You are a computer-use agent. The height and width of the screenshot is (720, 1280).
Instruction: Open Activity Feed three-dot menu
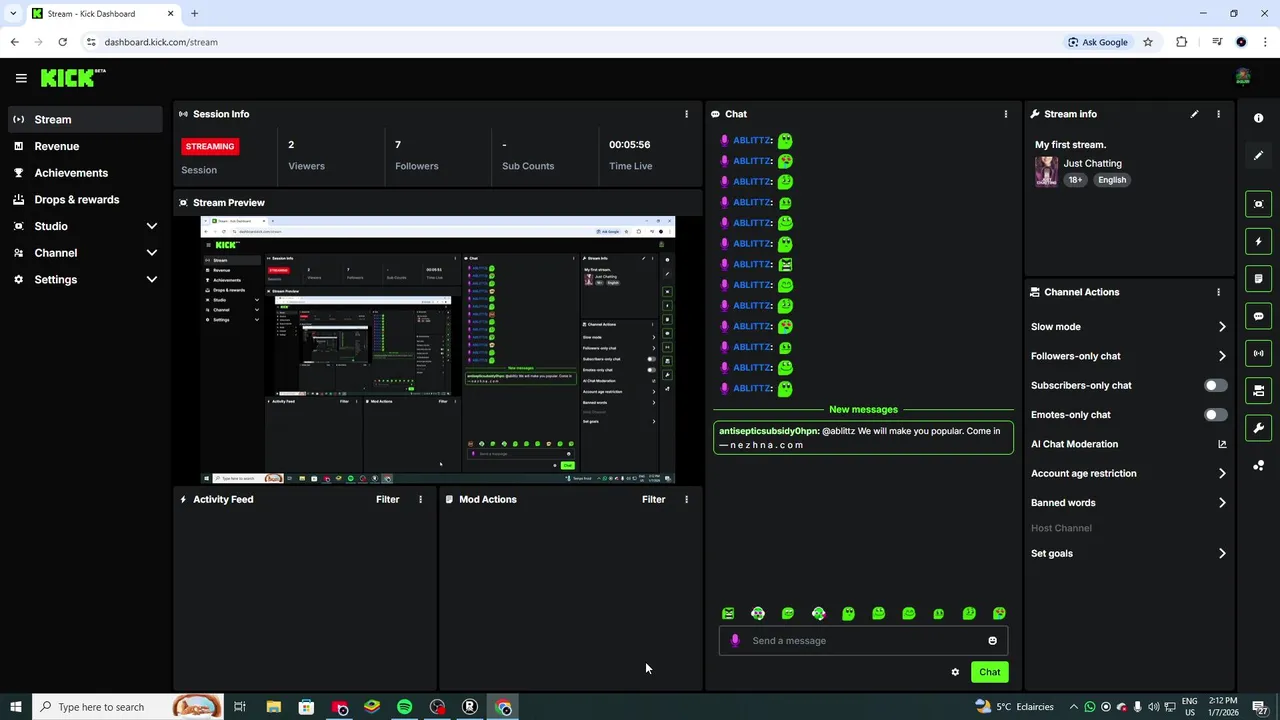pos(420,499)
